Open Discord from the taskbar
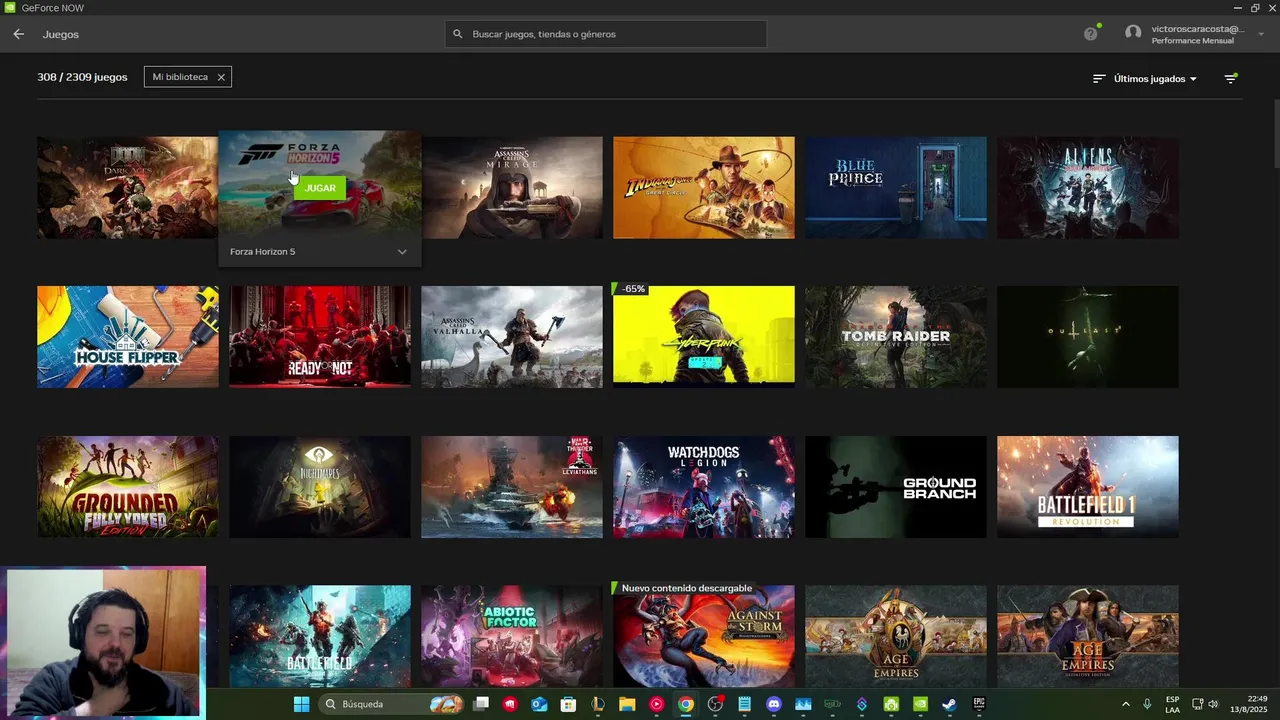Screen dimensions: 1280x720 [x=773, y=704]
